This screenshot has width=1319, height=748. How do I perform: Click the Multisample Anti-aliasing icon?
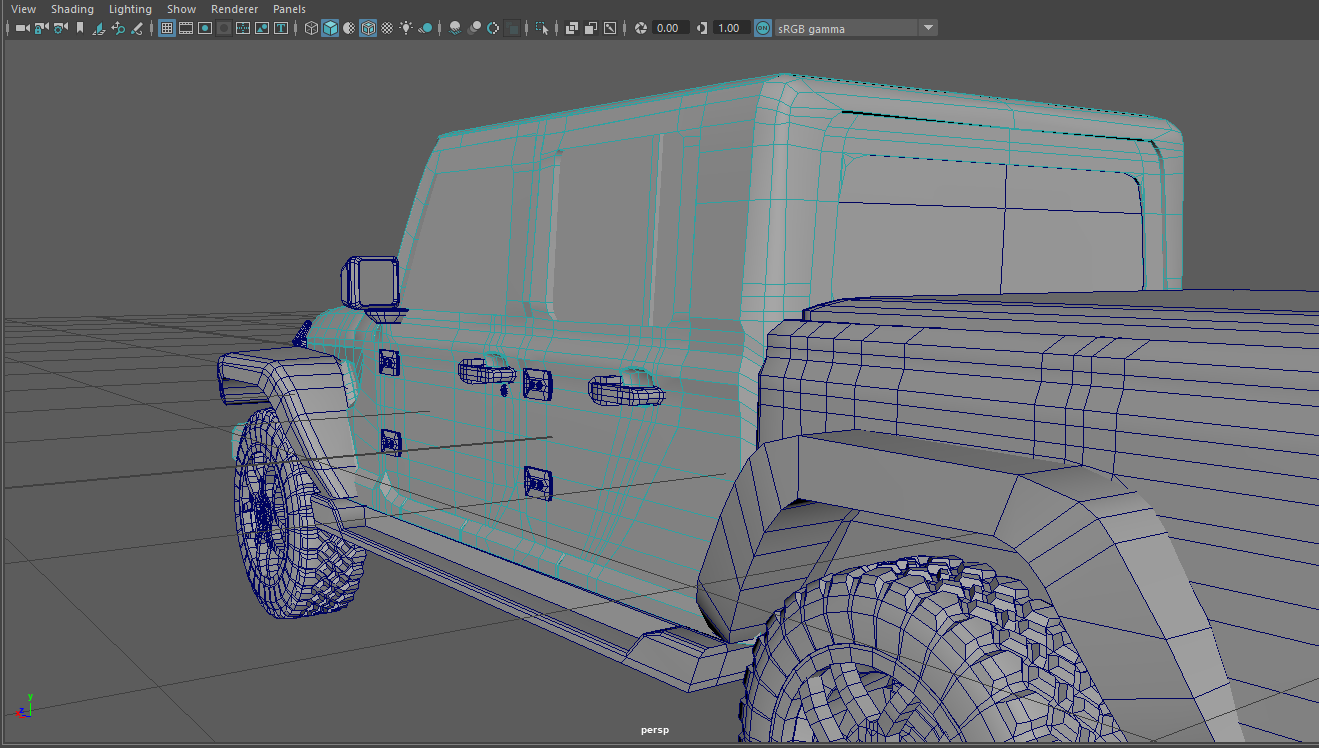coord(493,28)
